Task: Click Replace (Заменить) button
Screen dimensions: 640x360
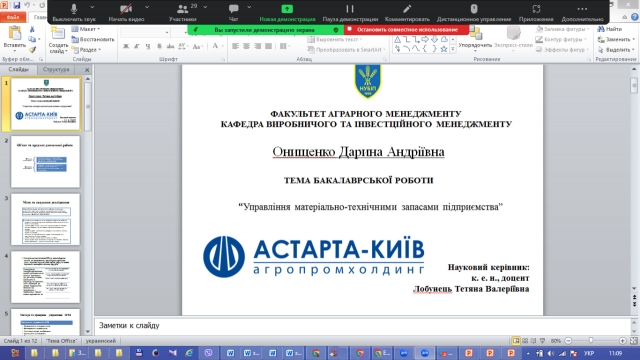Action: 616,39
